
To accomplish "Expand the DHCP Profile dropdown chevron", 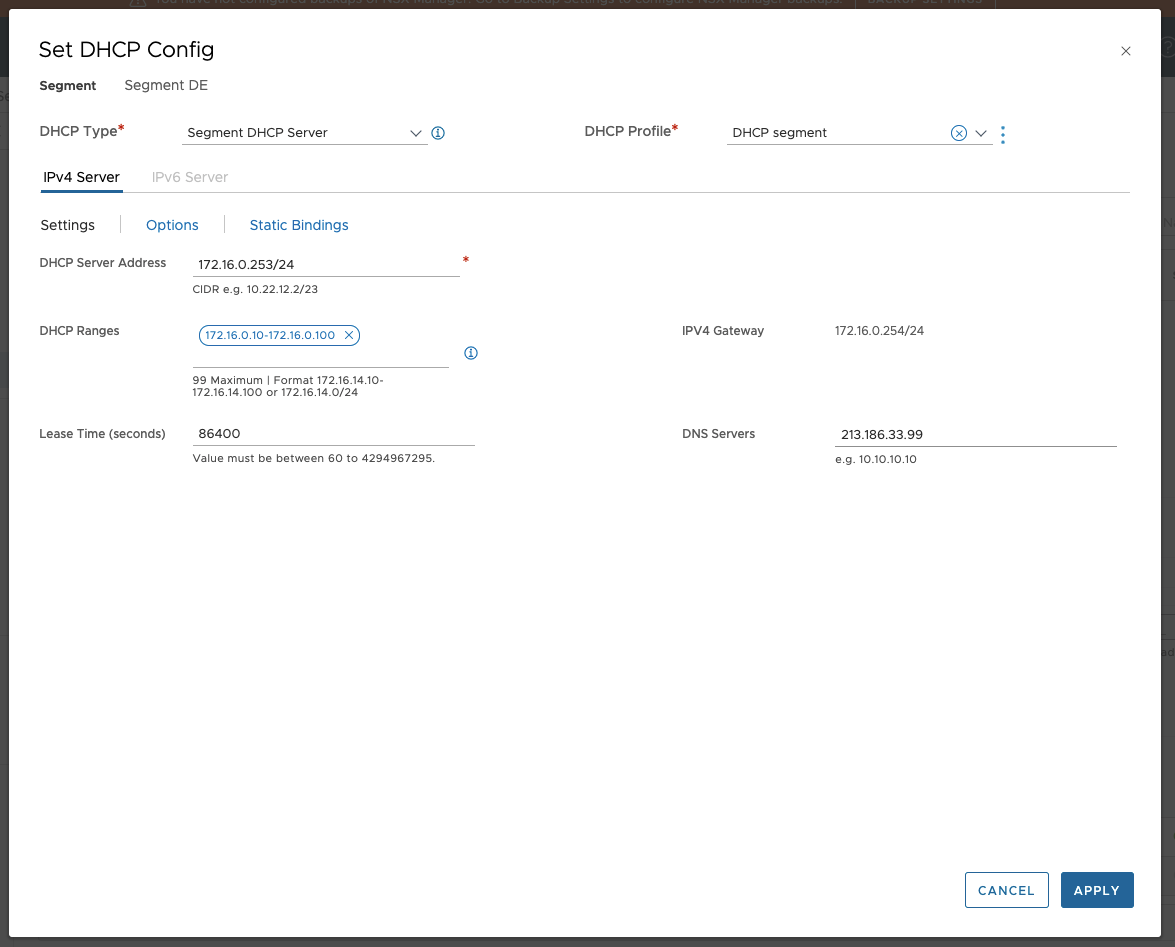I will 981,133.
